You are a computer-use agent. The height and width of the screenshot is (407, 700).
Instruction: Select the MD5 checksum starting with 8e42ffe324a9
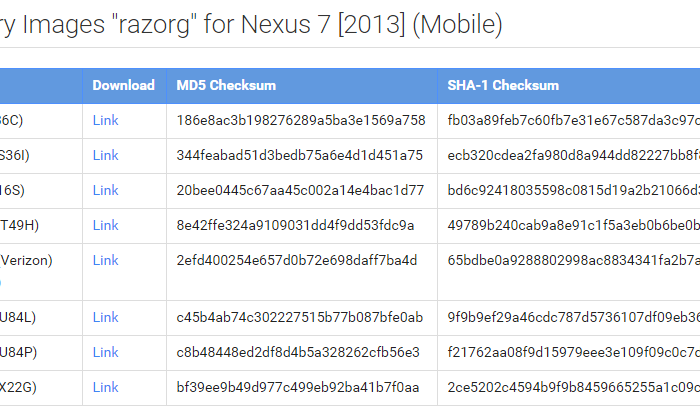(x=295, y=225)
